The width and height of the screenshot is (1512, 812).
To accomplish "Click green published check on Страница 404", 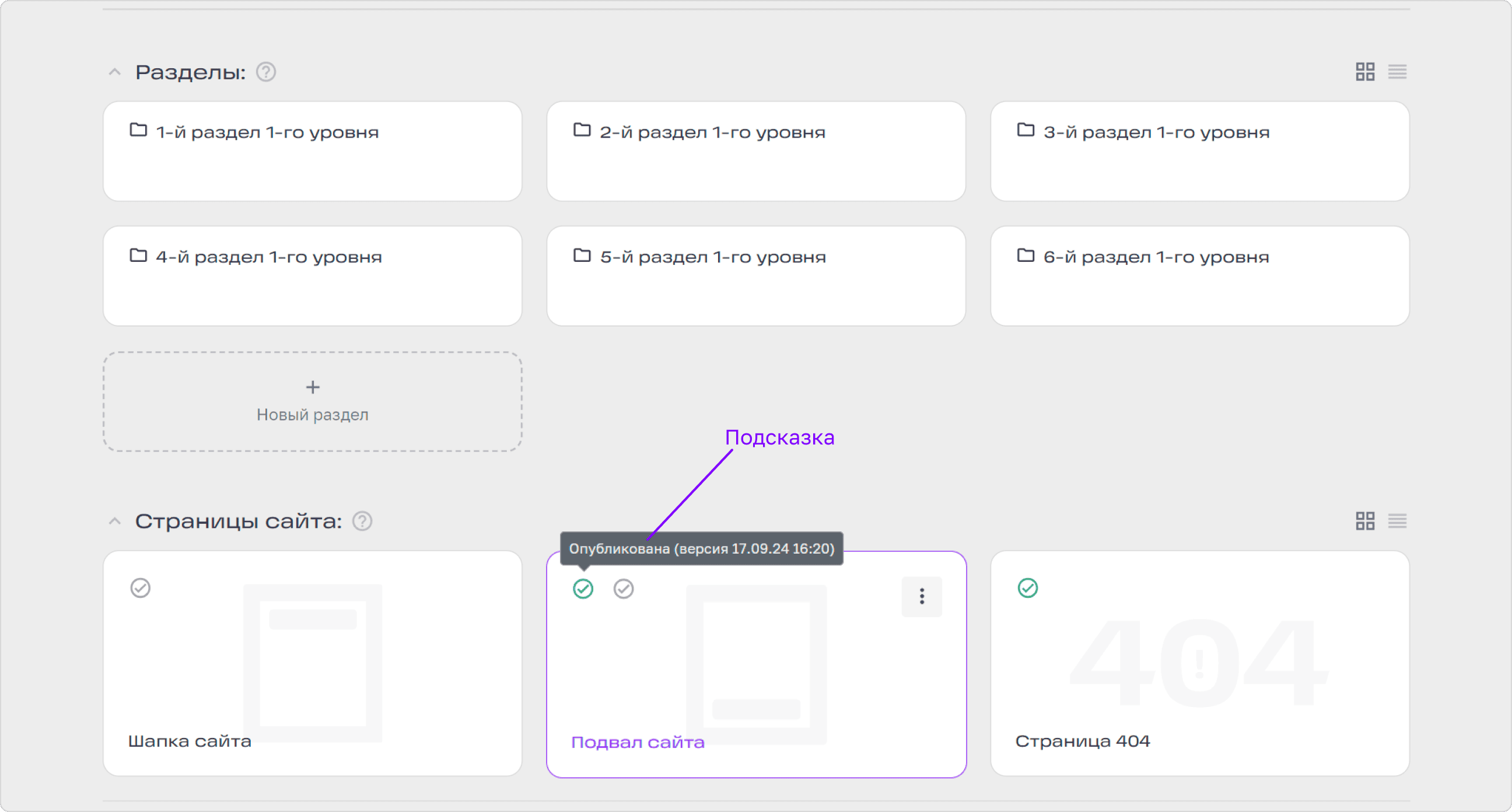I will 1027,588.
